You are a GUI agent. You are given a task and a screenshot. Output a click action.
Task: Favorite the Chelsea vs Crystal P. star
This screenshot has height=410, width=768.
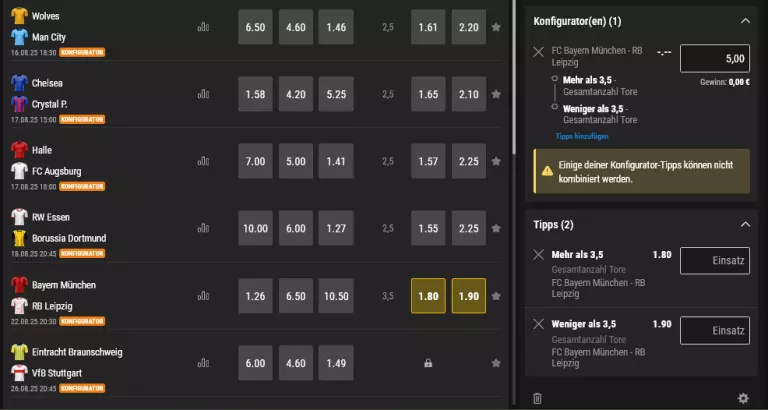tap(496, 94)
